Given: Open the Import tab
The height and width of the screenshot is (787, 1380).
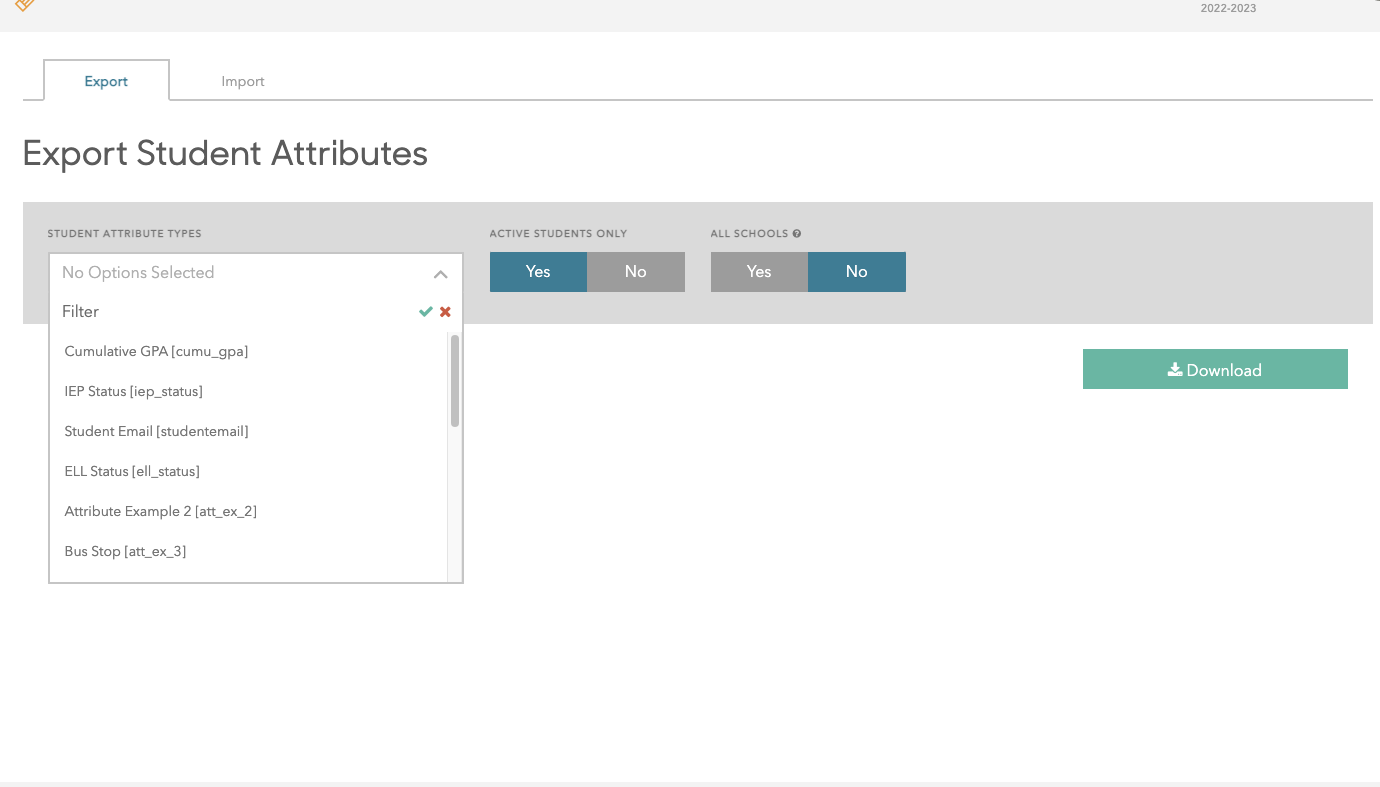Looking at the screenshot, I should [x=243, y=81].
